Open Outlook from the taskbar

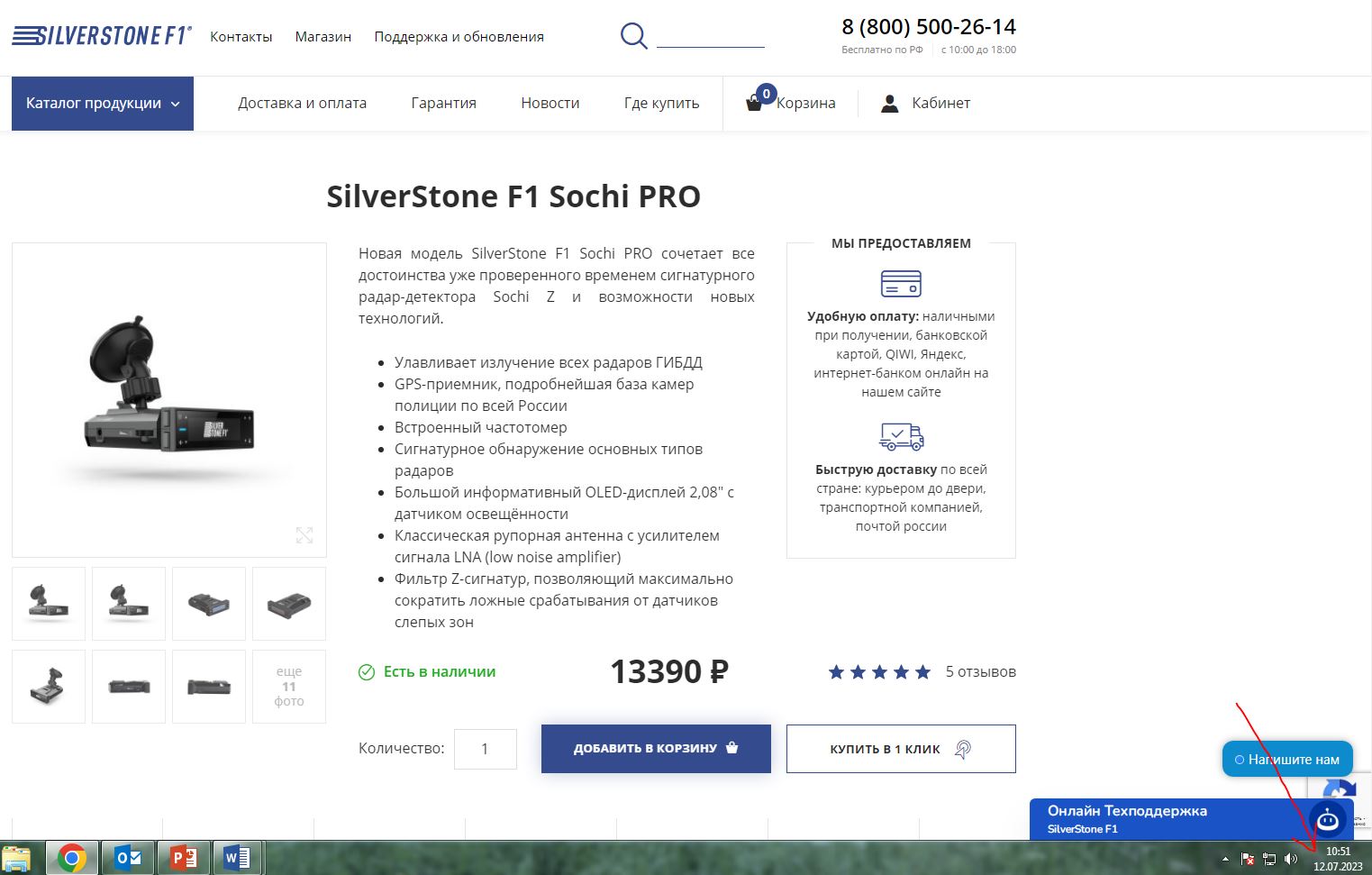(128, 858)
